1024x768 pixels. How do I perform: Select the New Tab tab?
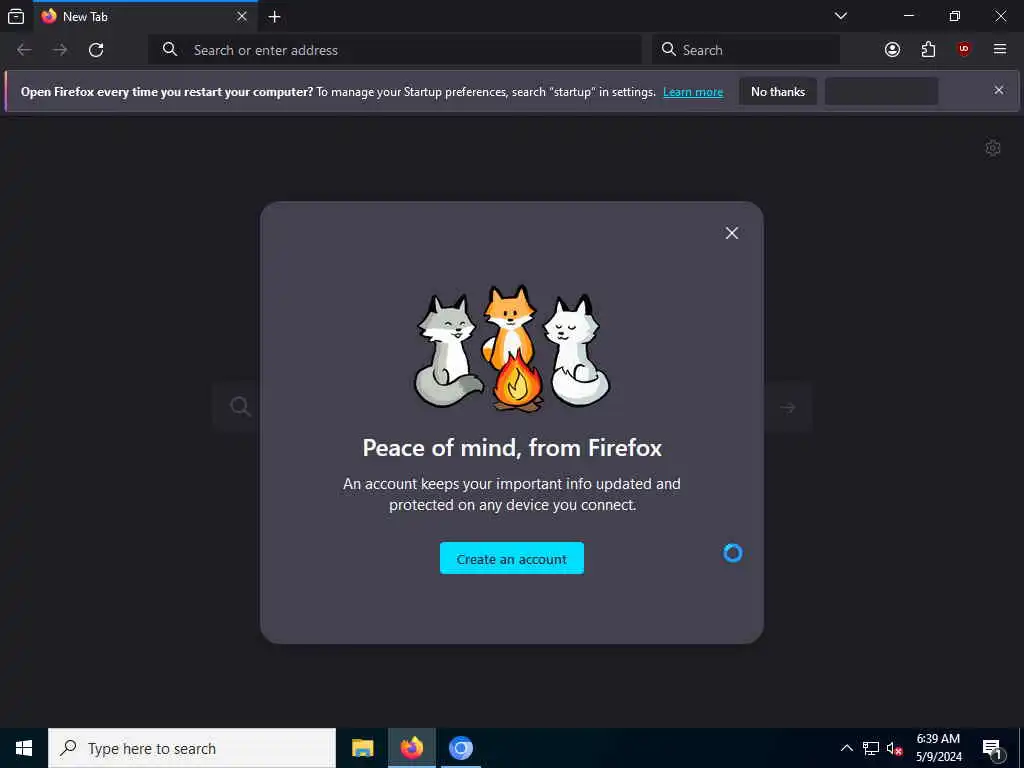tap(145, 16)
